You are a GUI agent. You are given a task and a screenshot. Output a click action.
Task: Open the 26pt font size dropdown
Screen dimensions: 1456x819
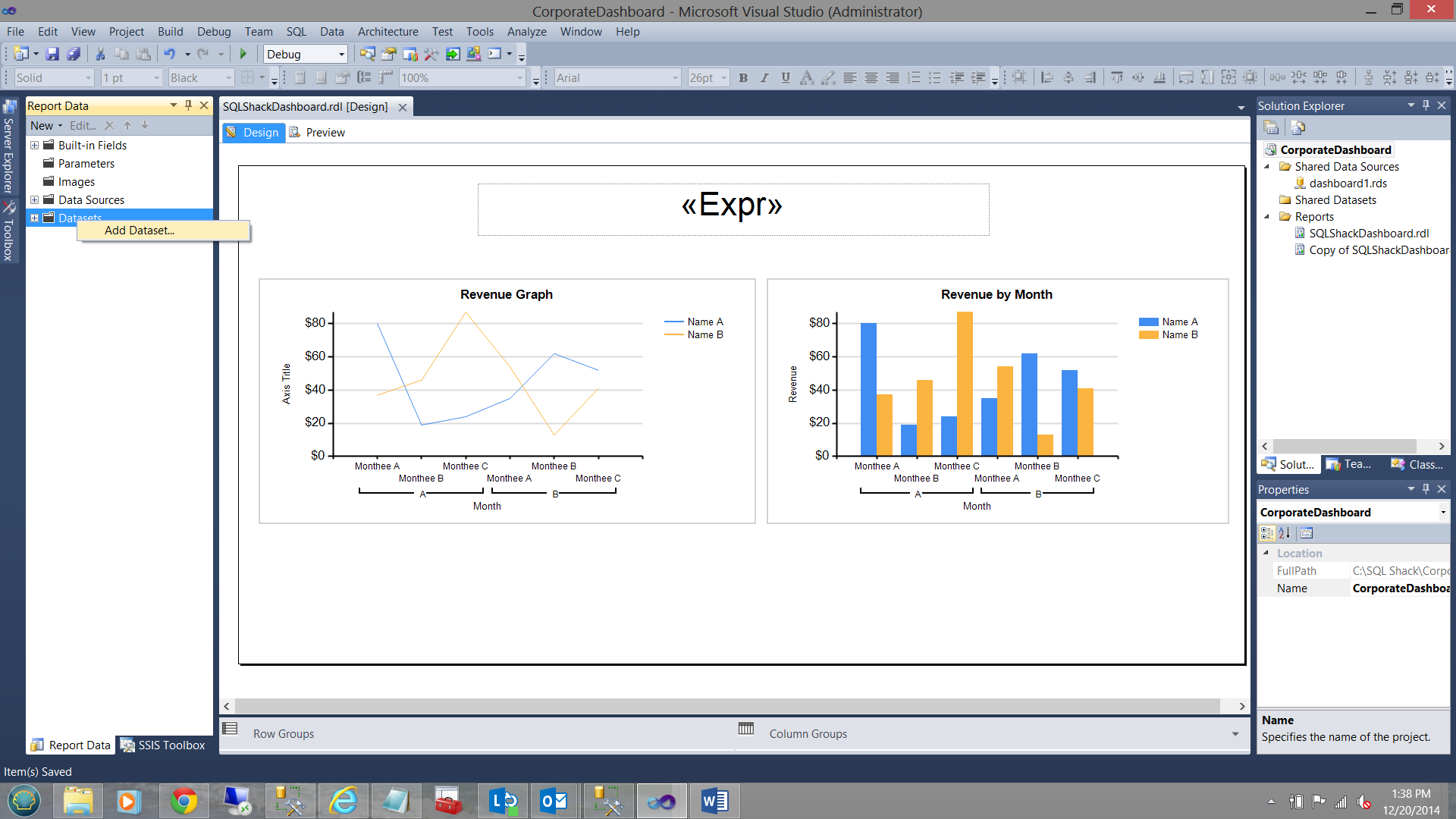pos(723,77)
